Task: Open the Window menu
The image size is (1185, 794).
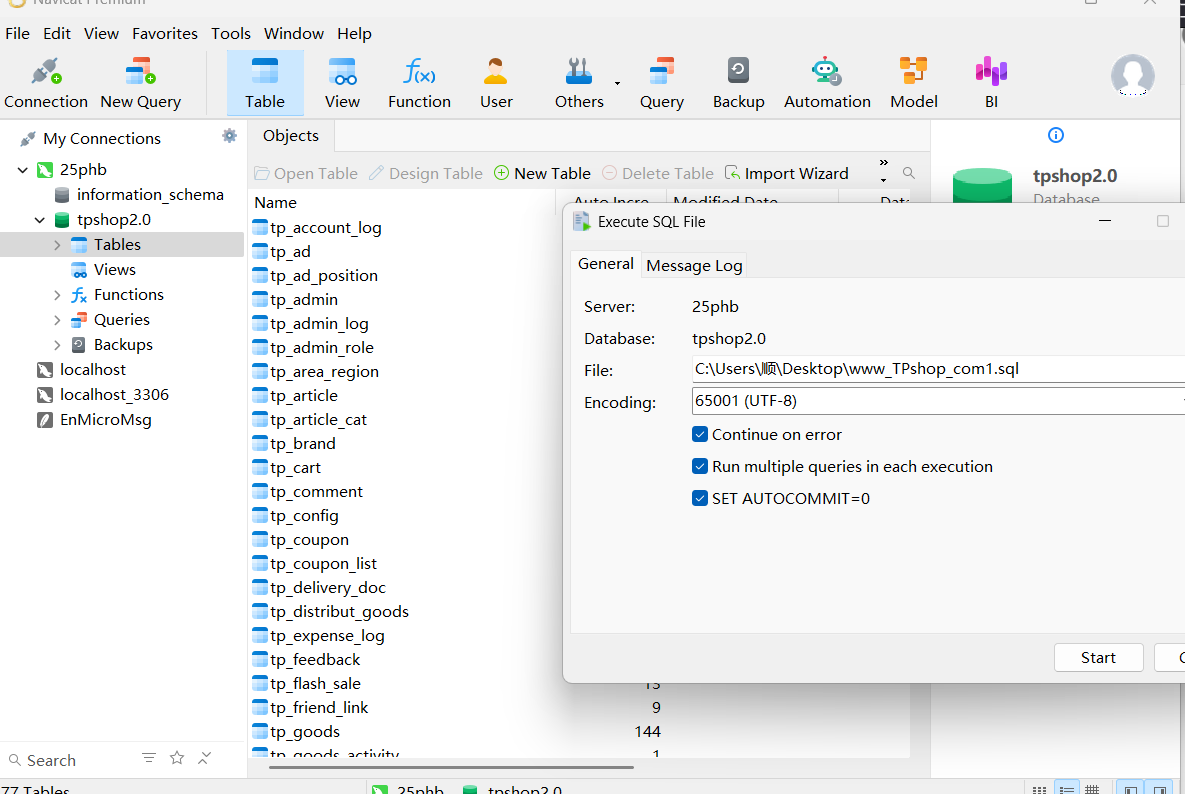Action: click(x=294, y=33)
